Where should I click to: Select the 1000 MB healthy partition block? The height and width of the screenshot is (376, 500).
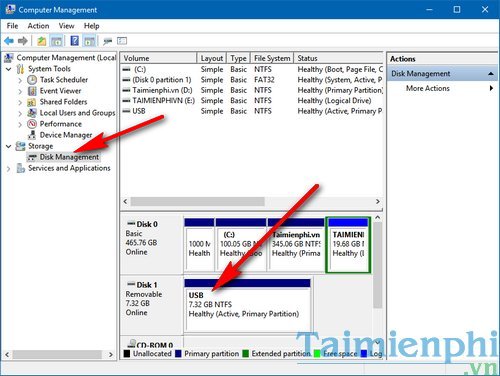pyautogui.click(x=199, y=245)
